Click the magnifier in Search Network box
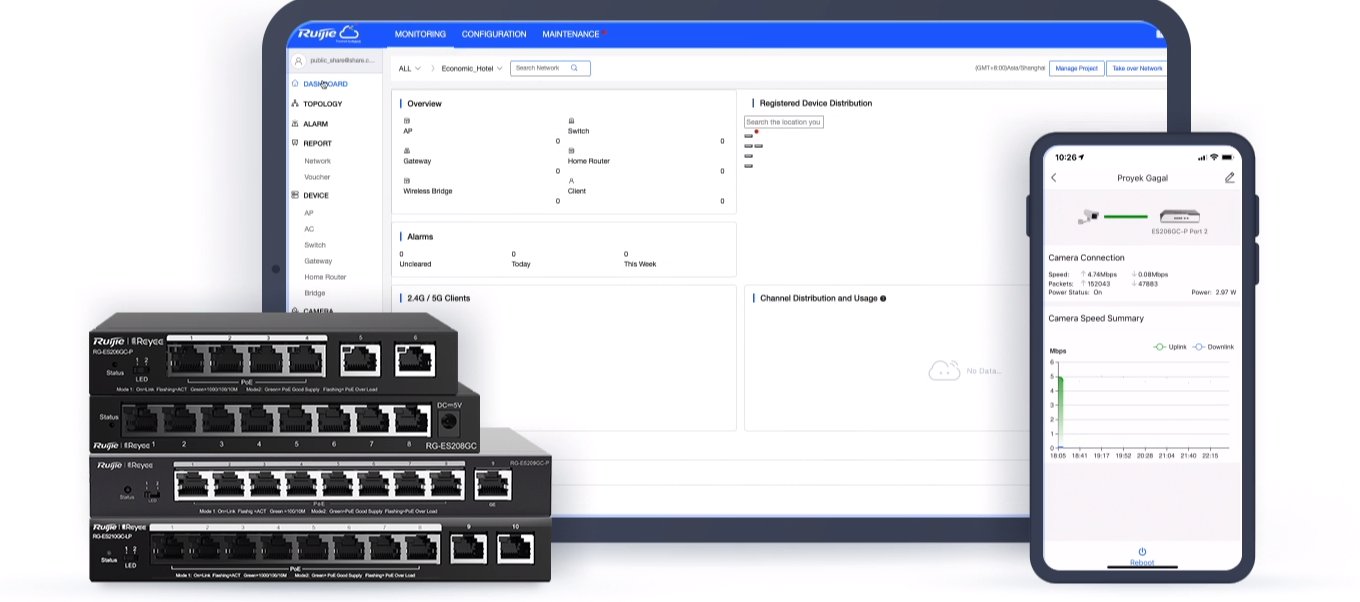This screenshot has width=1360, height=602. 574,68
